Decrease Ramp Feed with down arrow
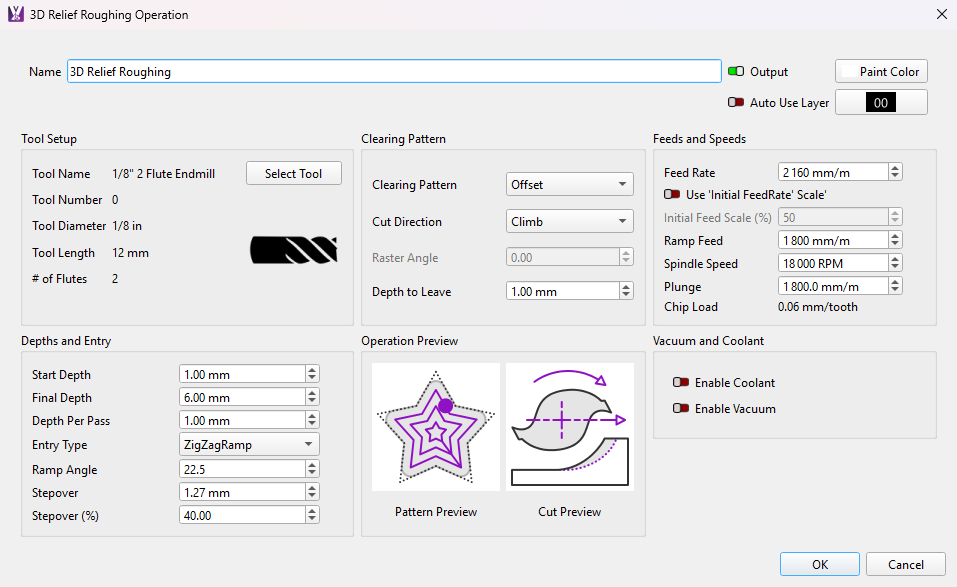 pos(895,245)
